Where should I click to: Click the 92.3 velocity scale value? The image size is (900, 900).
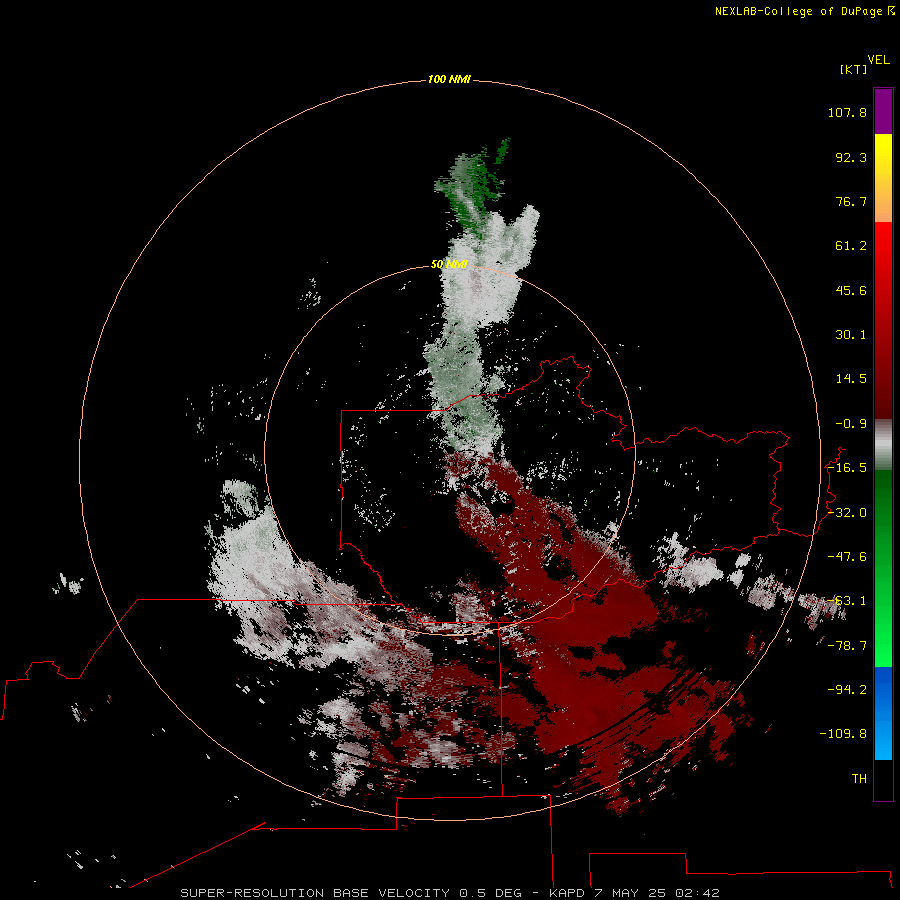click(x=851, y=157)
